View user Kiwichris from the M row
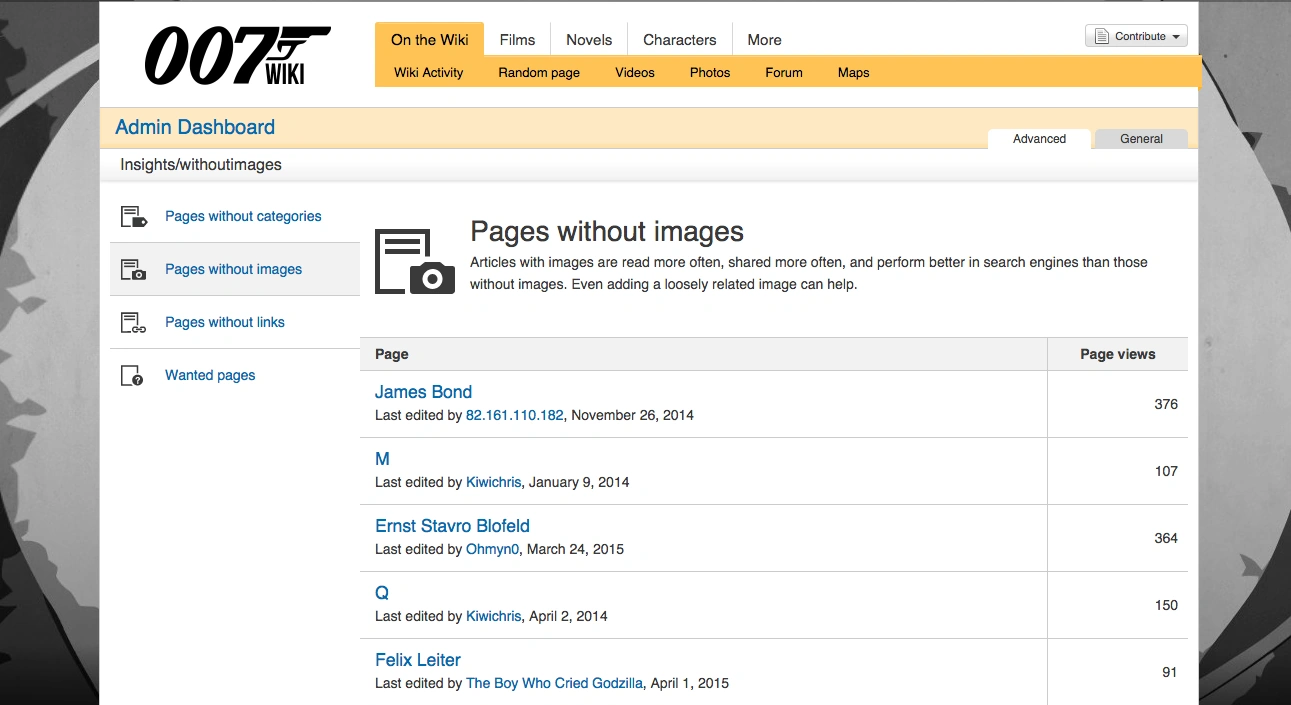This screenshot has height=705, width=1291. coord(493,482)
